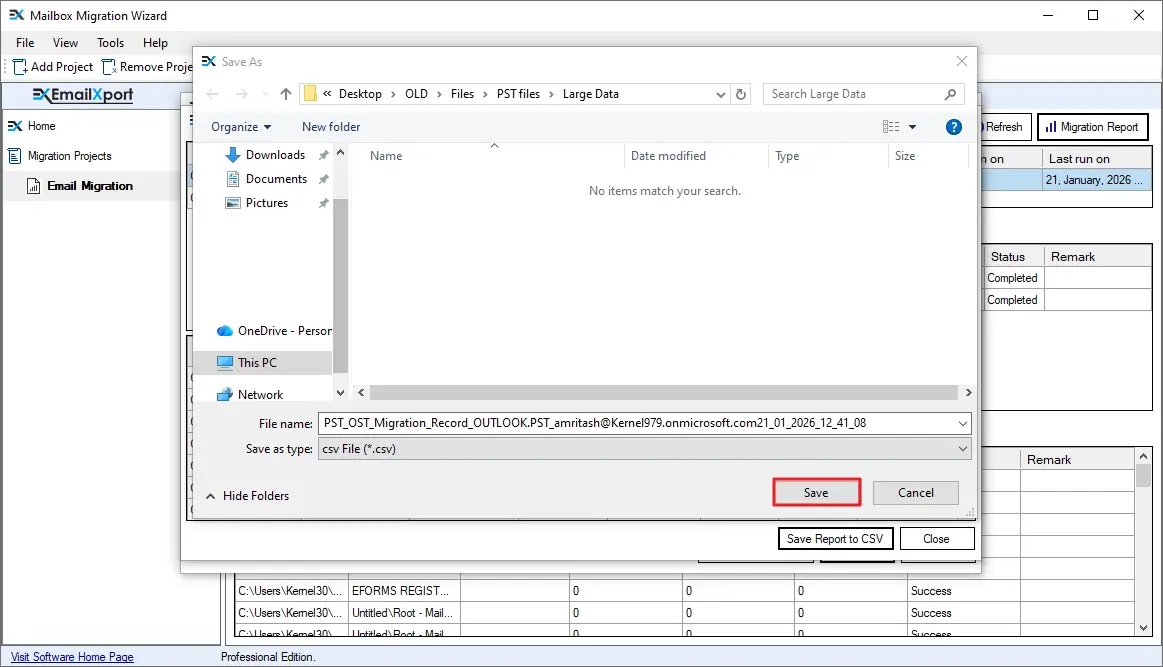Collapse Hide Folders in the dialog
This screenshot has height=667, width=1163.
tap(246, 495)
